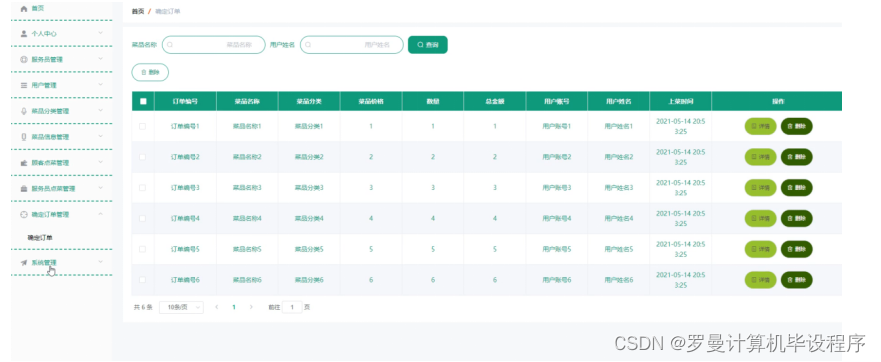Click the cell 菜品名称2
The height and width of the screenshot is (362, 881).
247,157
